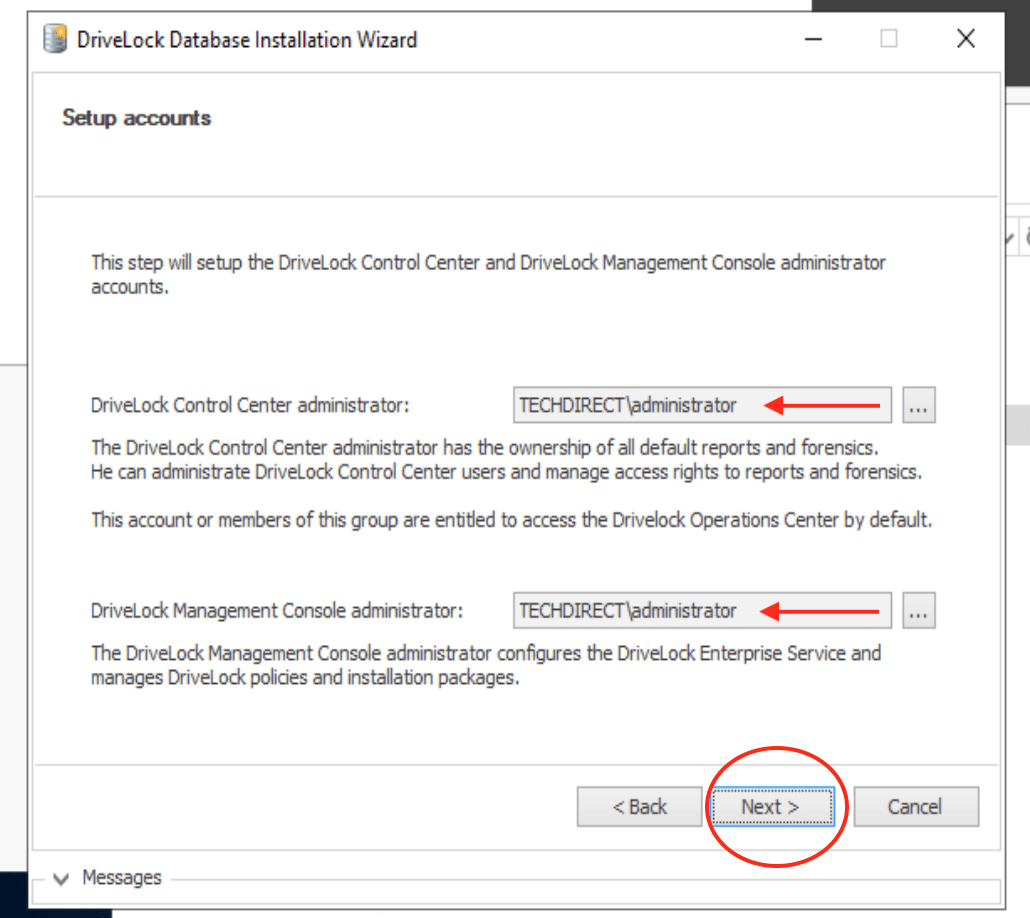Image resolution: width=1030 pixels, height=918 pixels.
Task: Expand the Messages section chevron
Action: coord(62,879)
